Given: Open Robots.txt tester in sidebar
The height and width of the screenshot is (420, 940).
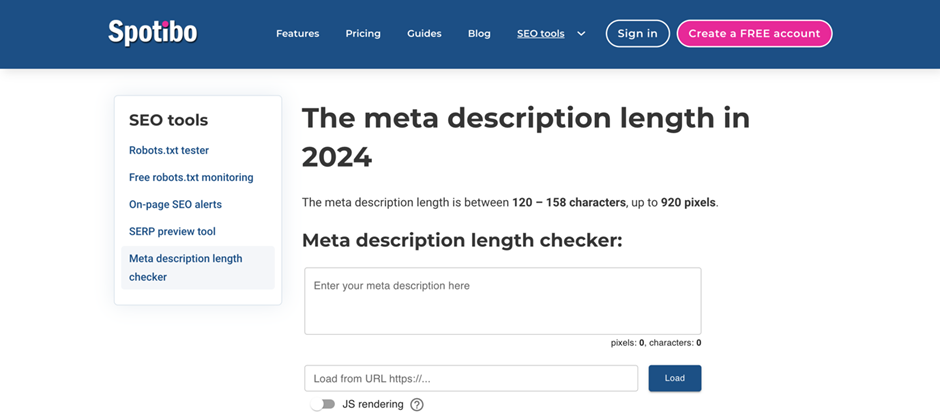Looking at the screenshot, I should point(169,150).
